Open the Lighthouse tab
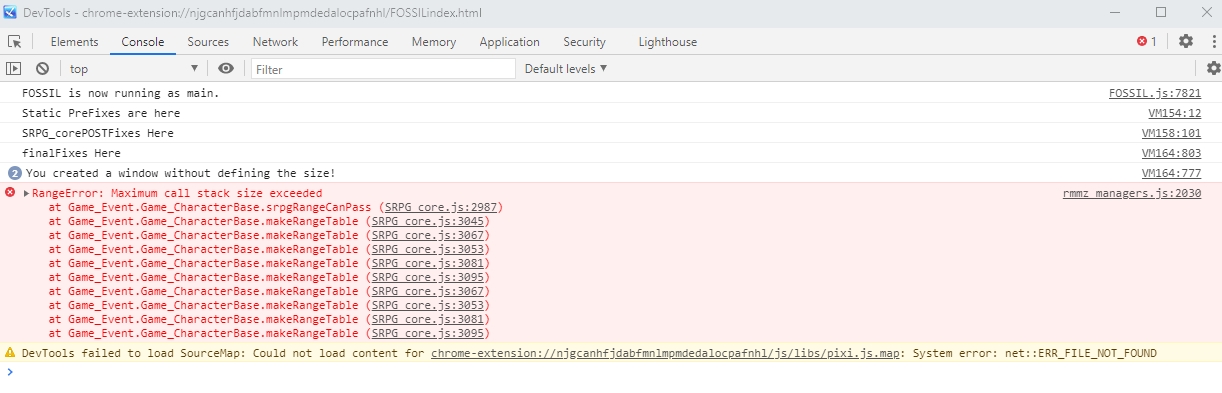1222x393 pixels. pos(668,41)
